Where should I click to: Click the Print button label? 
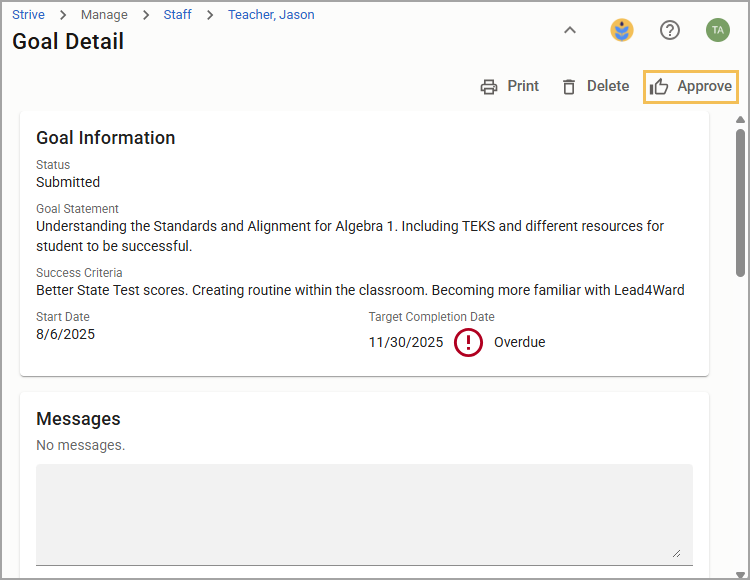[523, 86]
